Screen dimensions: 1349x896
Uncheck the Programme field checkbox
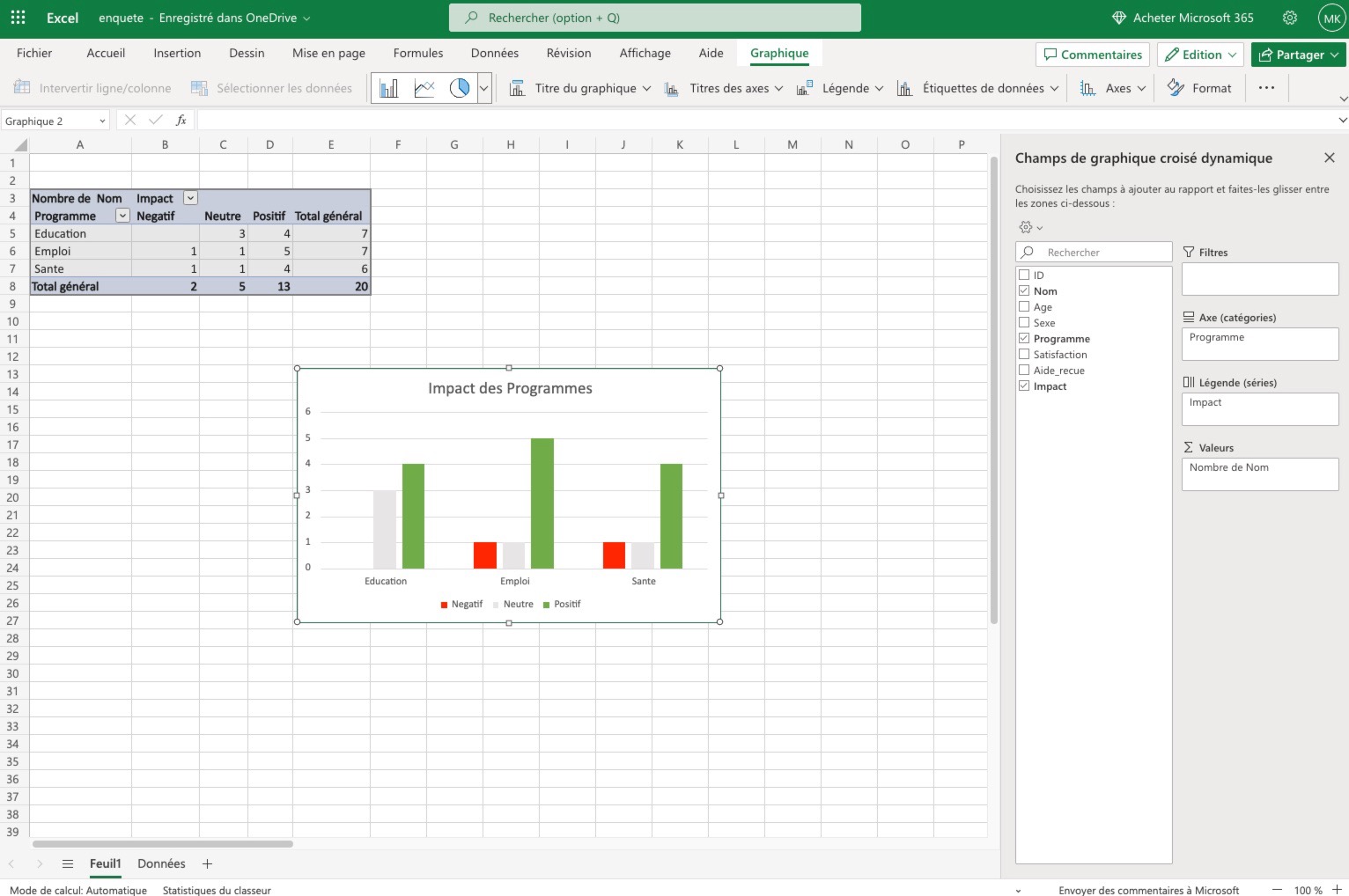(x=1024, y=338)
